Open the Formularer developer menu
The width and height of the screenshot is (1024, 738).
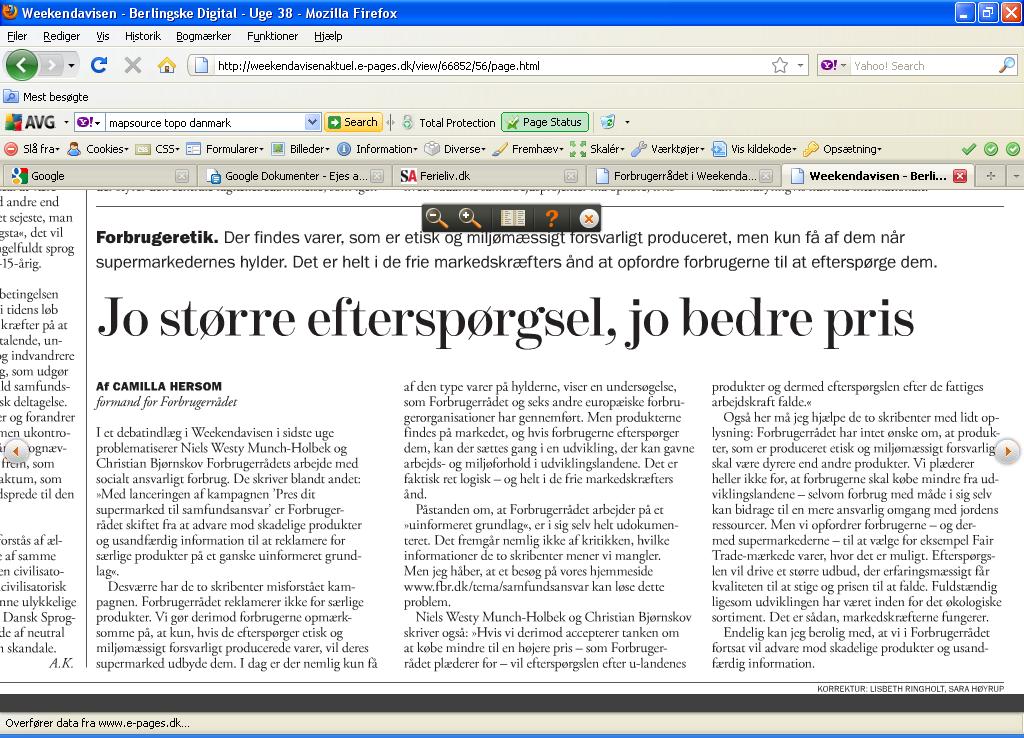coord(225,149)
